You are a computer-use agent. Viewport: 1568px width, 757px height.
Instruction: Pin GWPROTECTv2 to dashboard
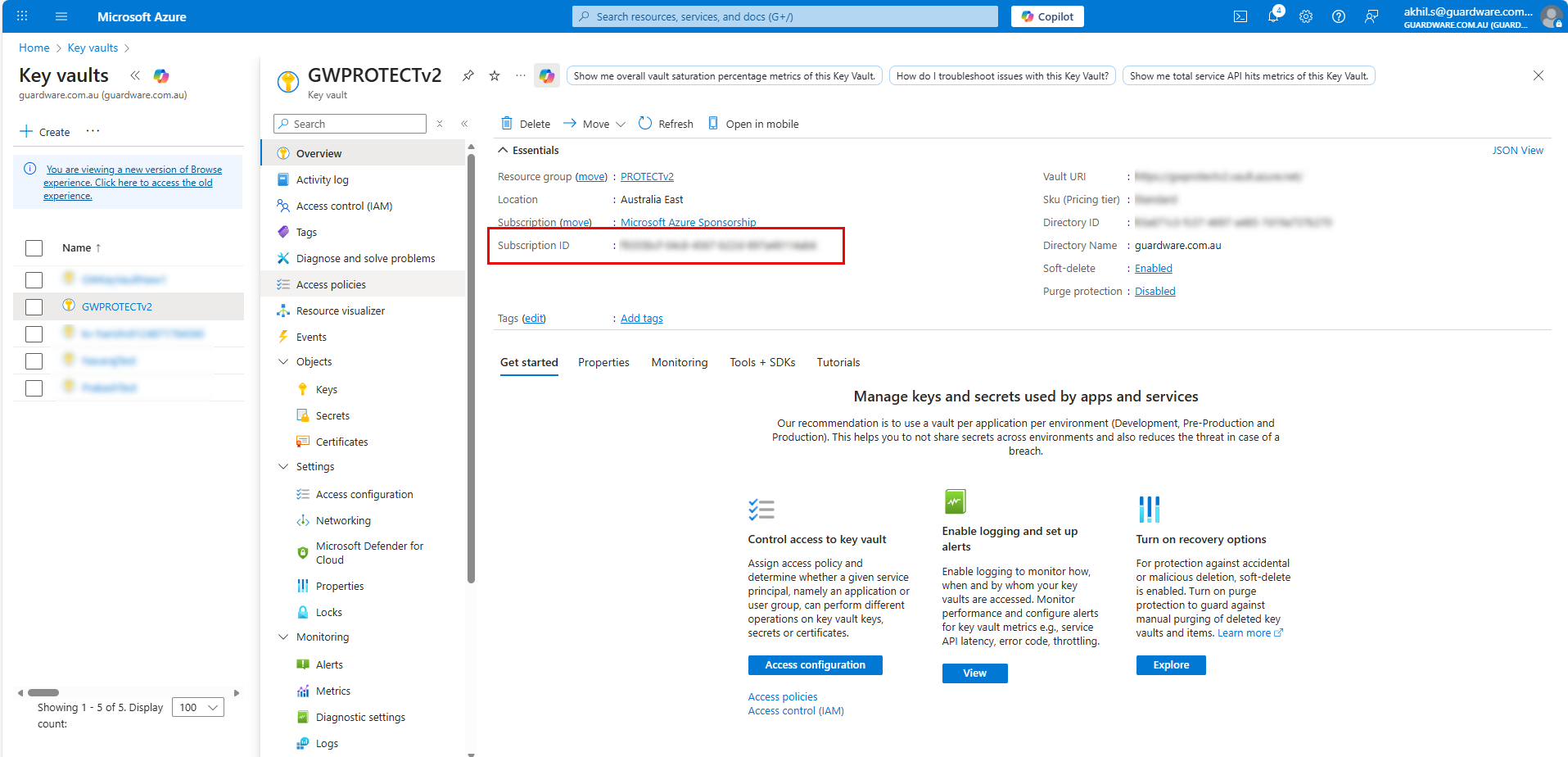point(468,75)
